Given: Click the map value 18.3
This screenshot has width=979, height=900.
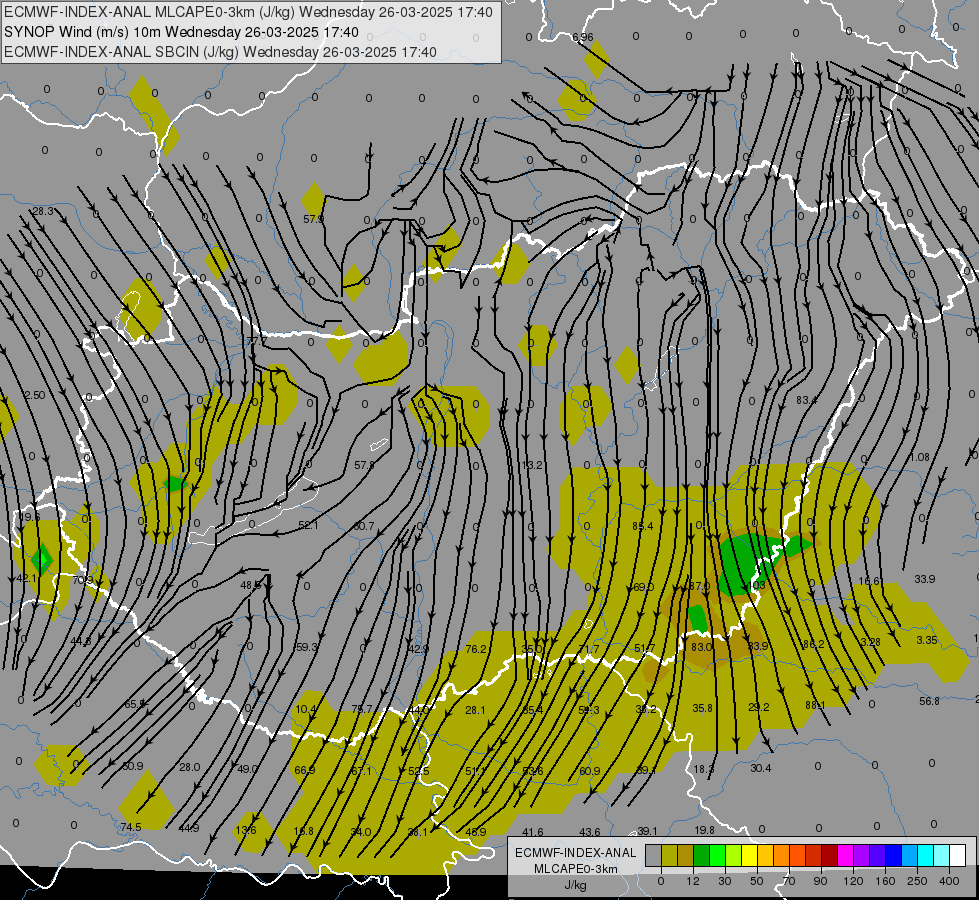Looking at the screenshot, I should (x=704, y=769).
